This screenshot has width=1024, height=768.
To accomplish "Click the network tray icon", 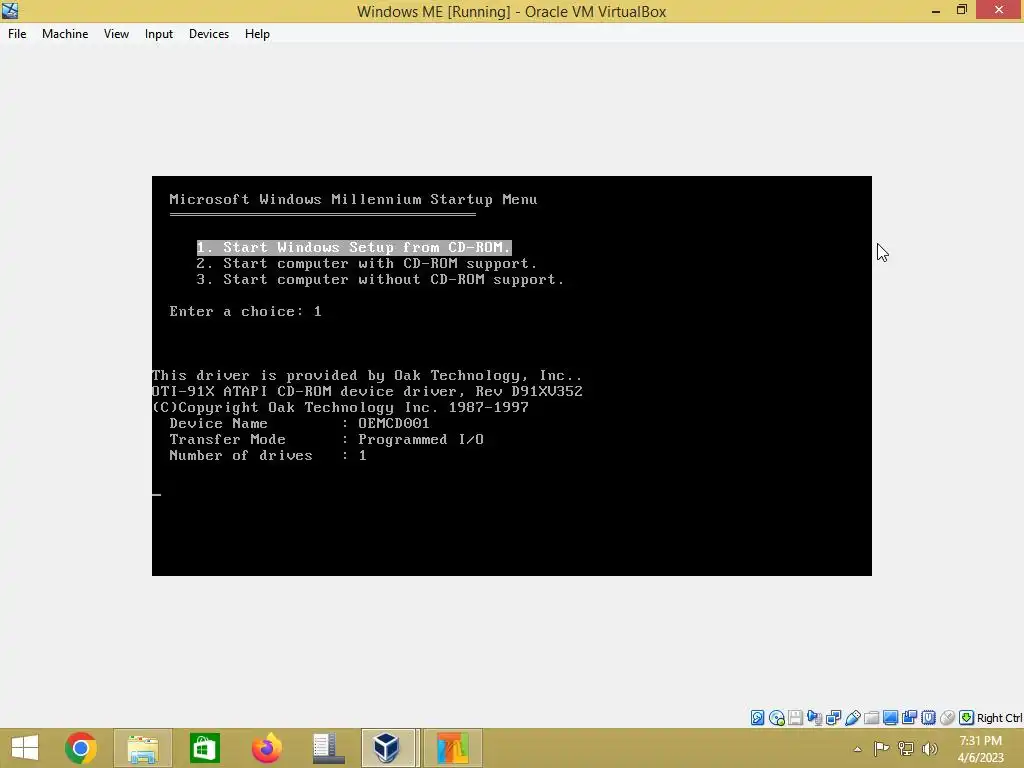I will tap(906, 749).
